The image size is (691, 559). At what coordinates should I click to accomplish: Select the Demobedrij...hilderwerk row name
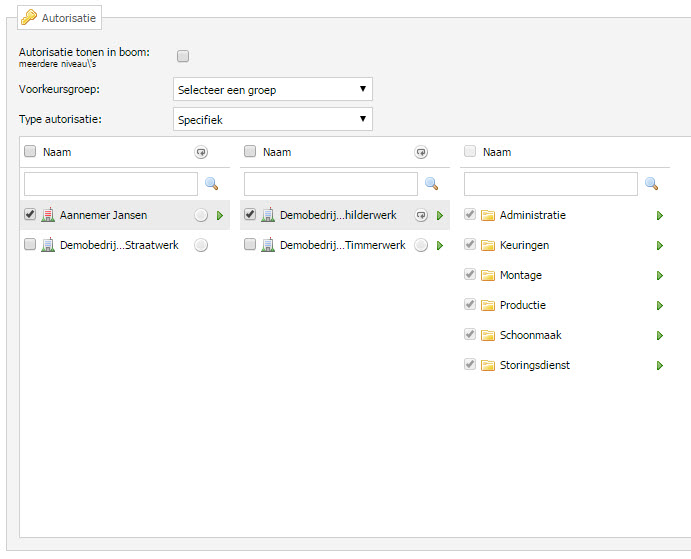338,215
